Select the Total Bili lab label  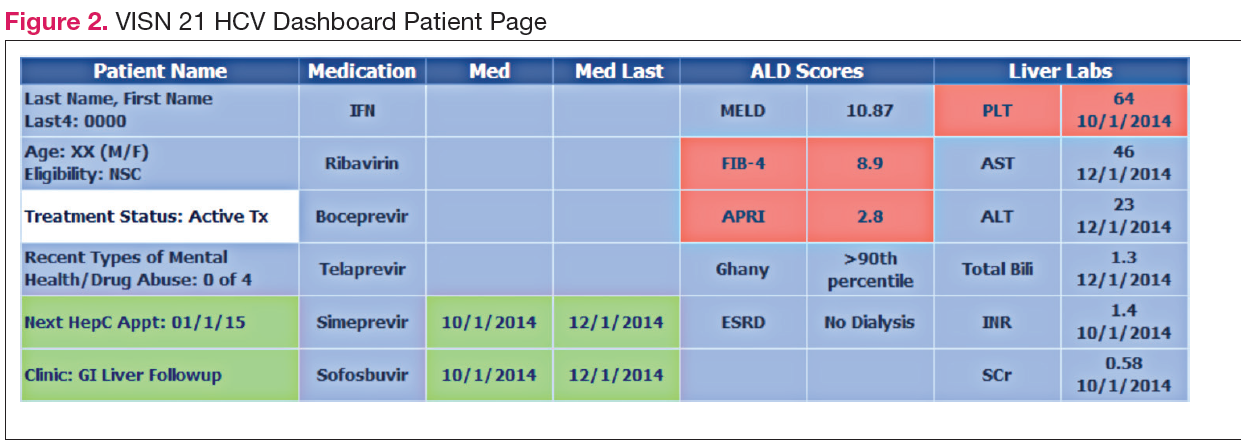tap(997, 269)
